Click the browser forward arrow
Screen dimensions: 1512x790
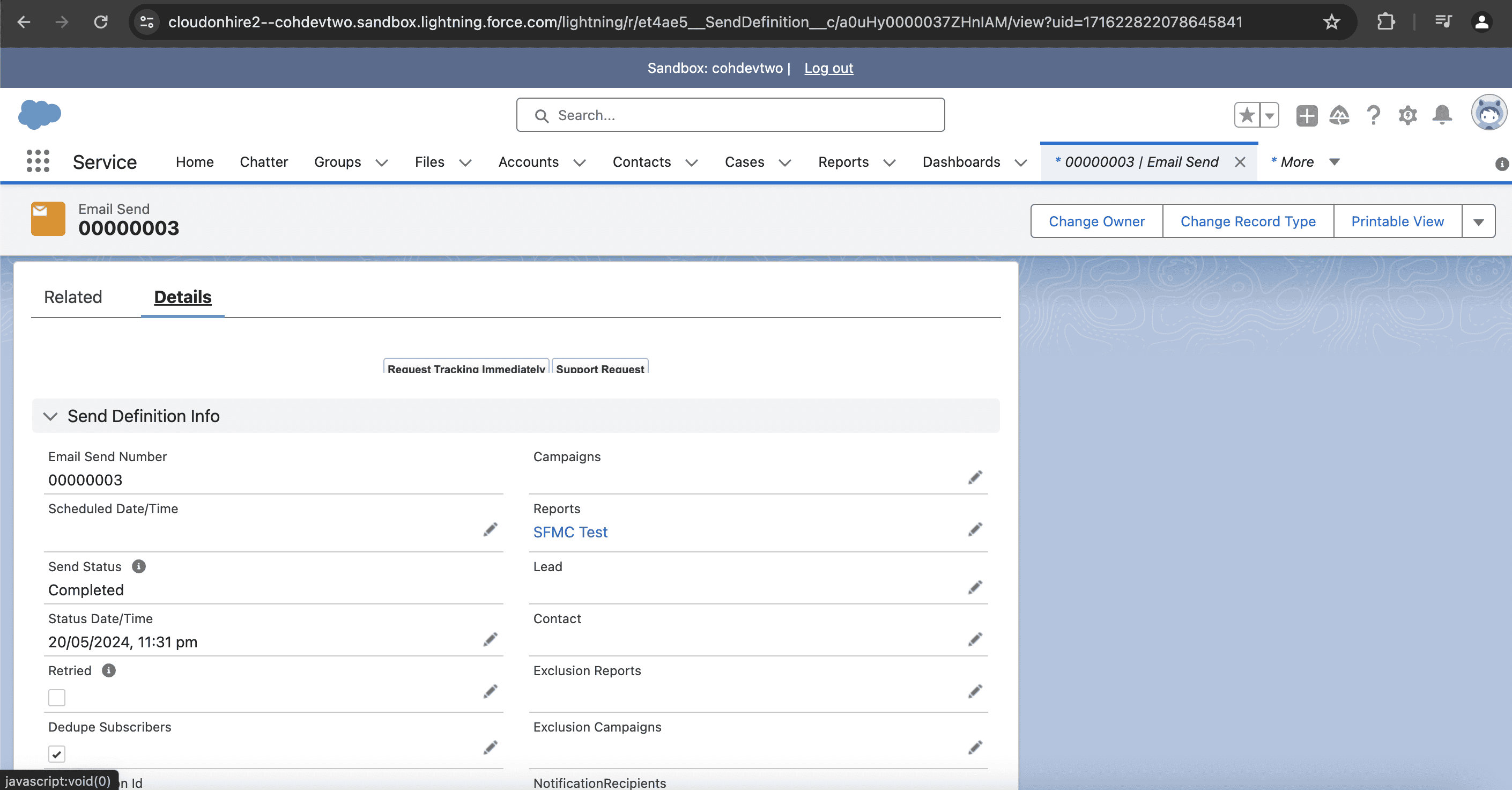62,23
